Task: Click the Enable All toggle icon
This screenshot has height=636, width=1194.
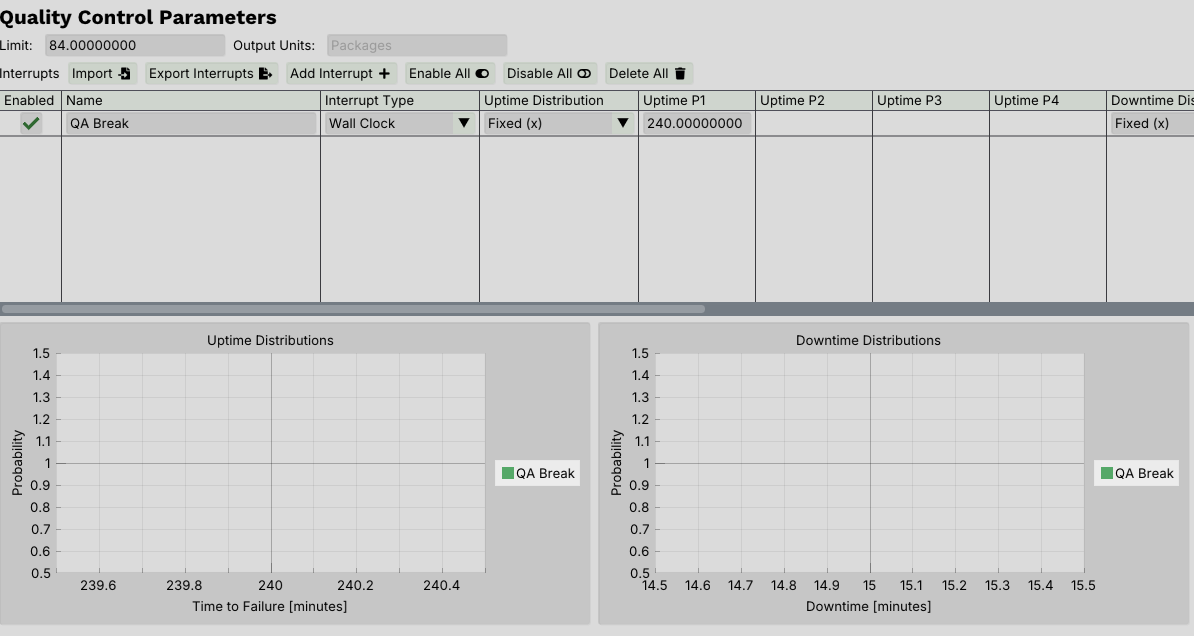Action: point(482,74)
